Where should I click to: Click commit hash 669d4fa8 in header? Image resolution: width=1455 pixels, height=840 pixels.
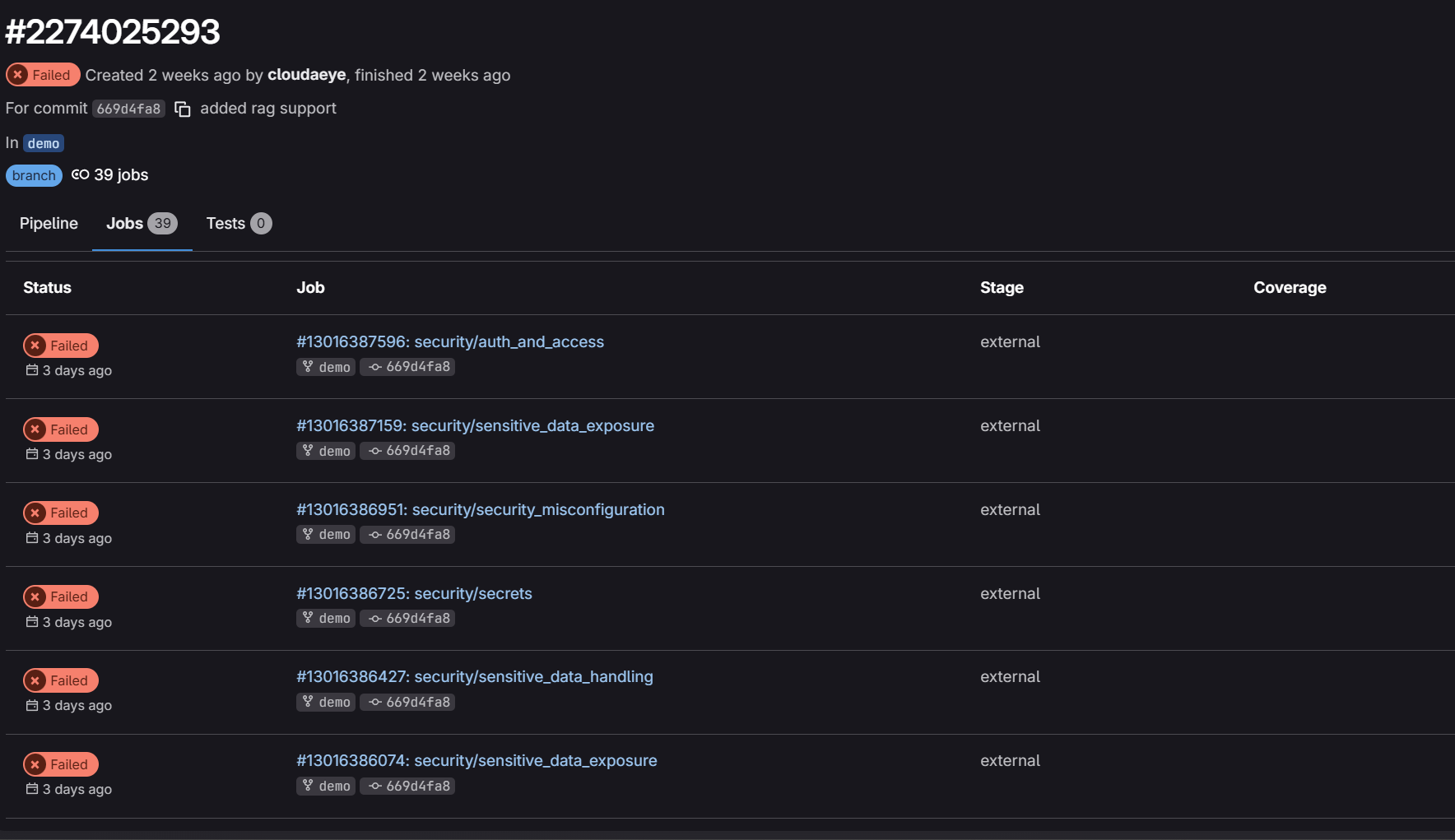pyautogui.click(x=128, y=109)
